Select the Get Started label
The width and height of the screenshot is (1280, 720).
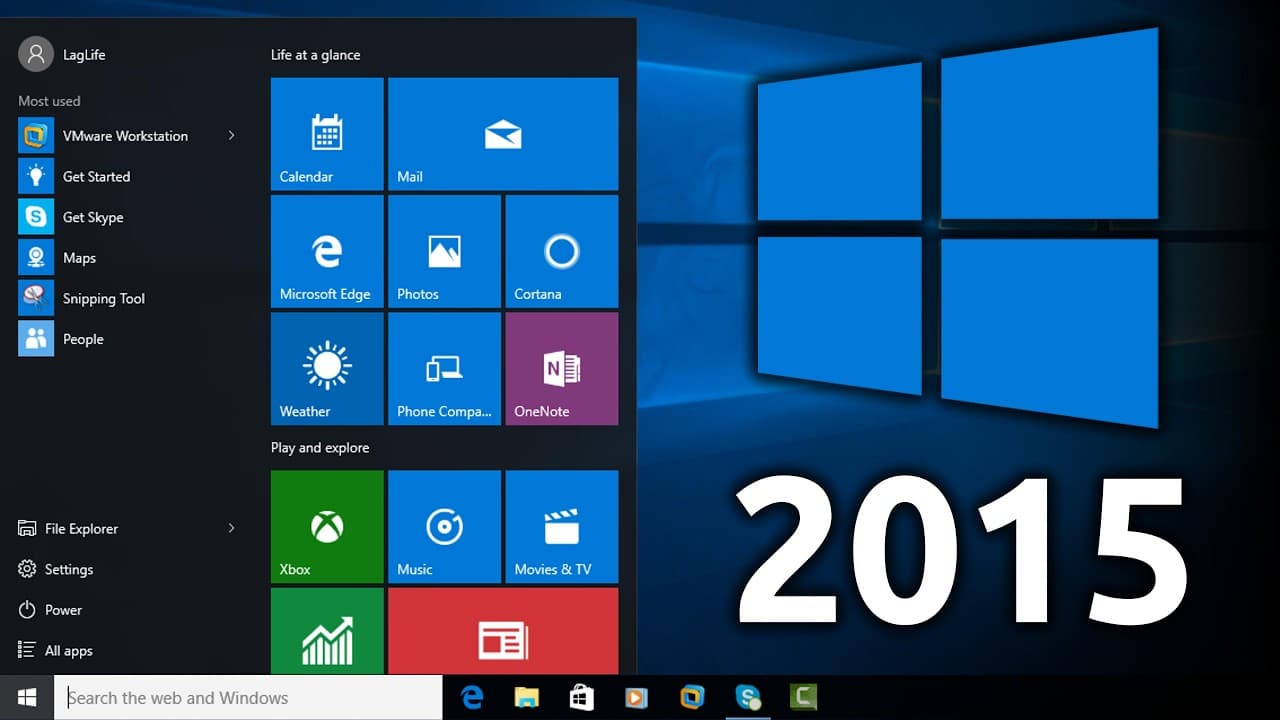click(96, 177)
